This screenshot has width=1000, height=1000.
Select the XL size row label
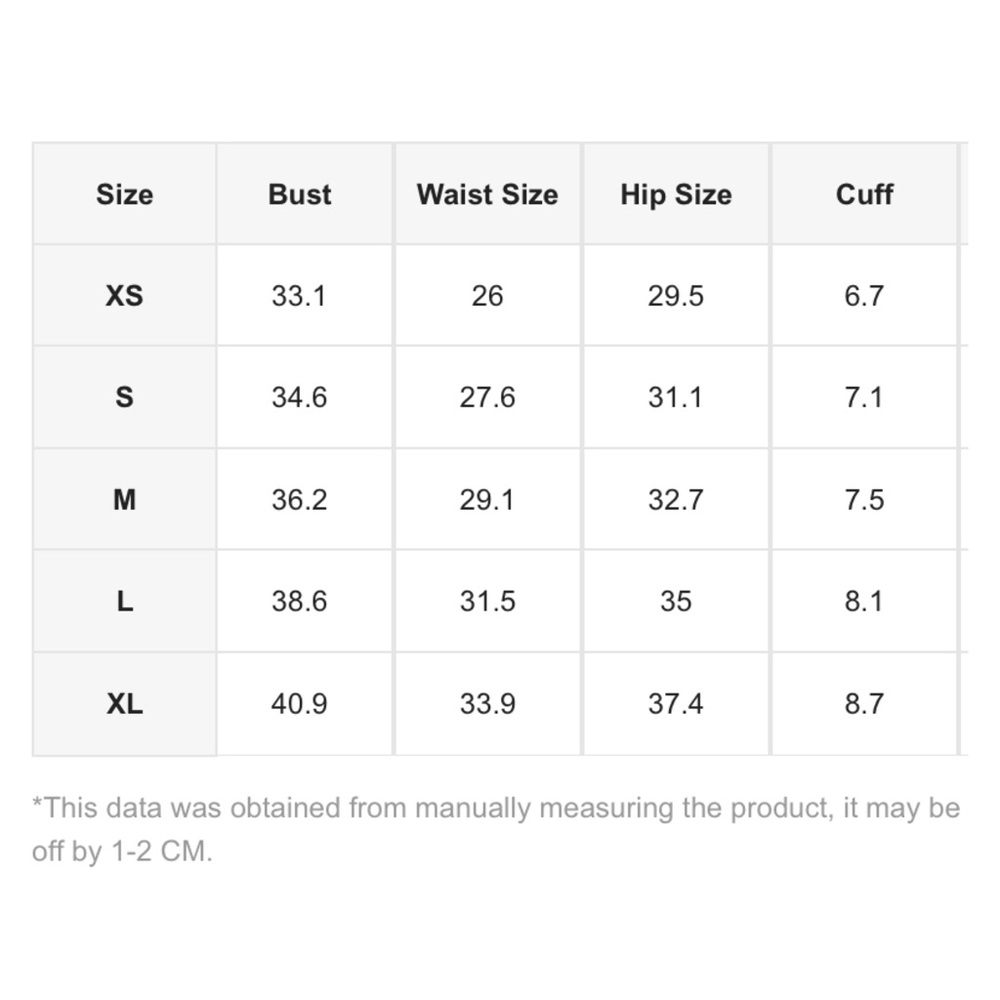pos(124,704)
